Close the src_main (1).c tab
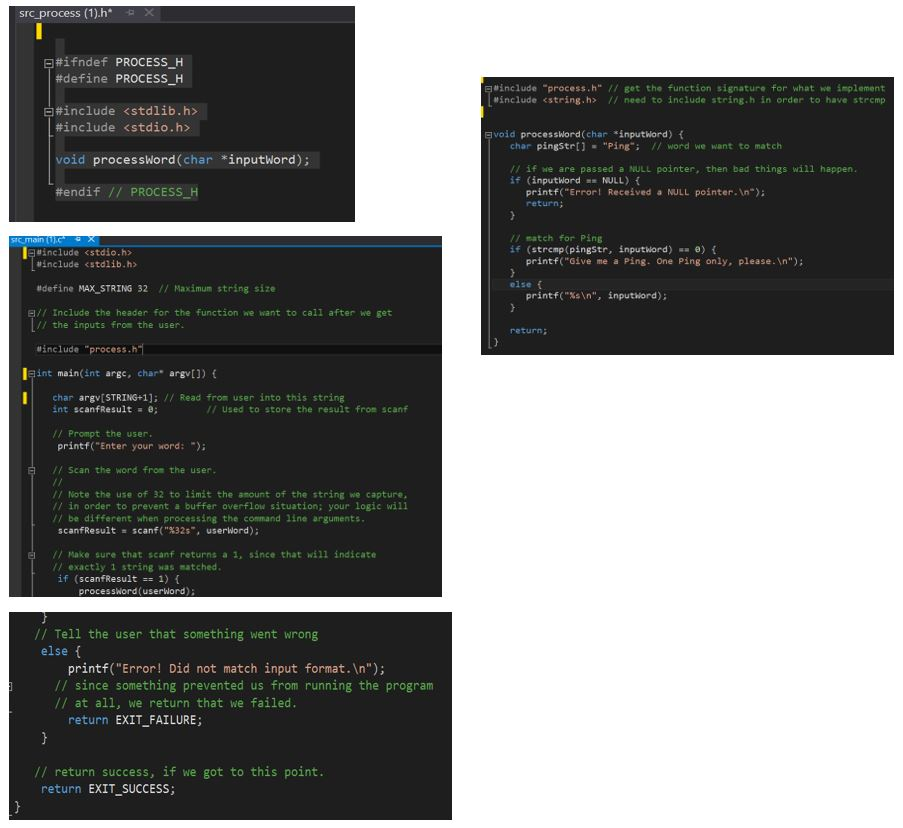903x828 pixels. 90,239
